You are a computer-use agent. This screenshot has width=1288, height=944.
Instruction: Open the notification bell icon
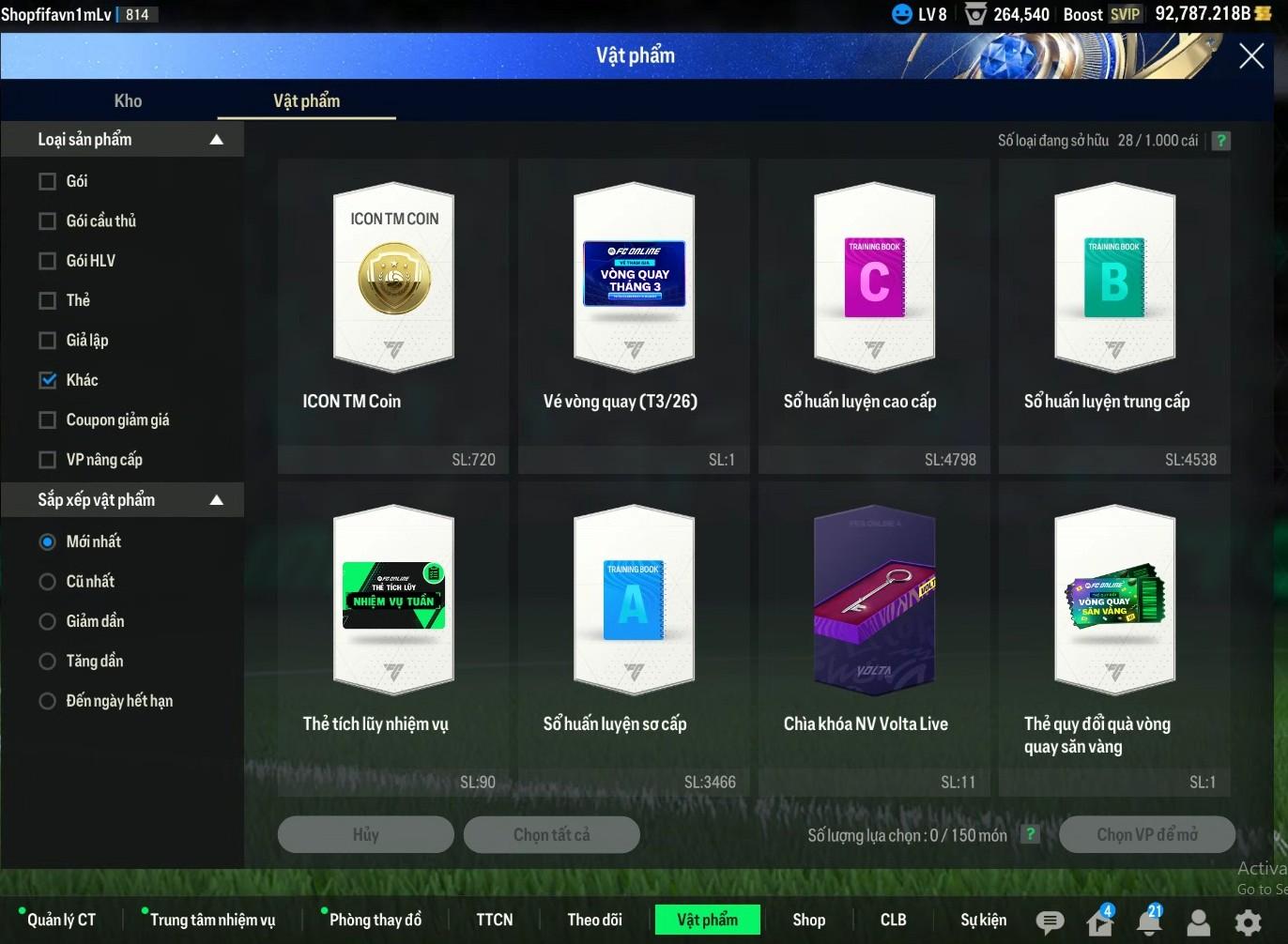[x=1149, y=921]
